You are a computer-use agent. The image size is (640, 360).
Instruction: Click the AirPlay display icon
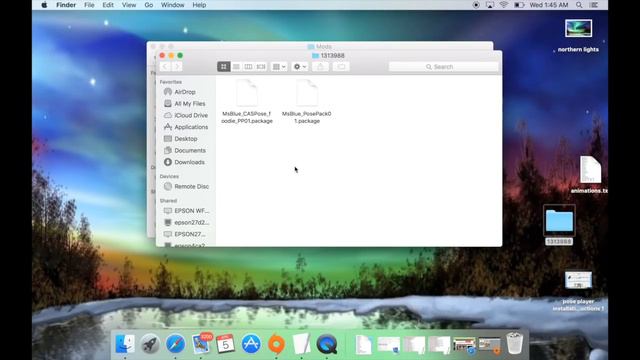pyautogui.click(x=490, y=5)
